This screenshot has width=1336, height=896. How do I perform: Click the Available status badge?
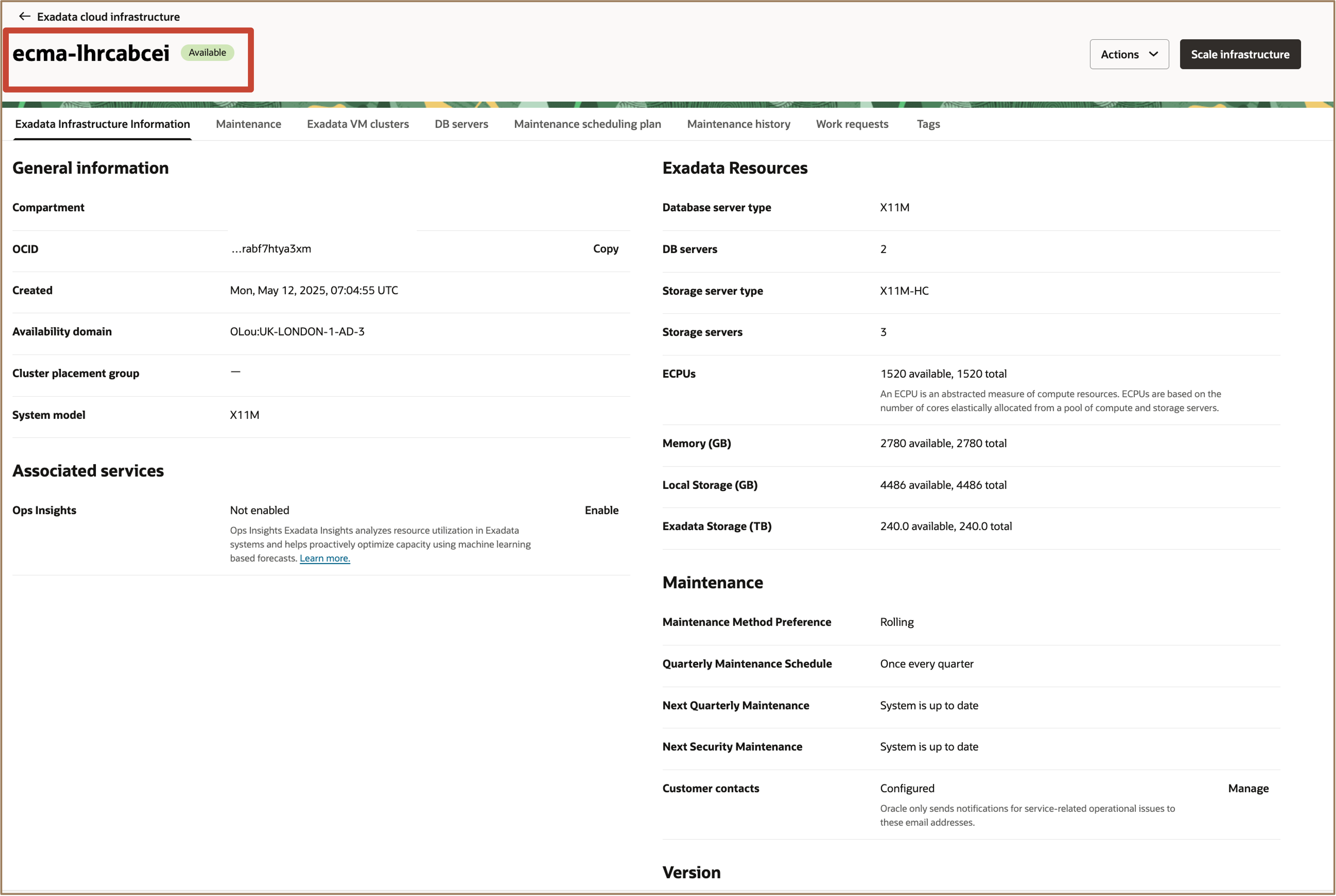click(207, 52)
